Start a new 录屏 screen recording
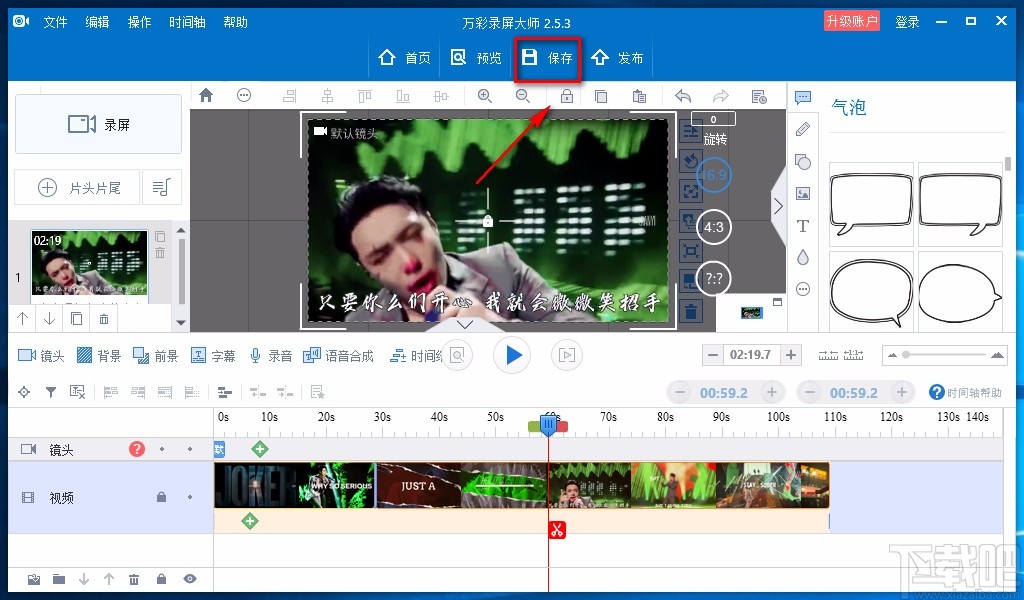 click(99, 124)
